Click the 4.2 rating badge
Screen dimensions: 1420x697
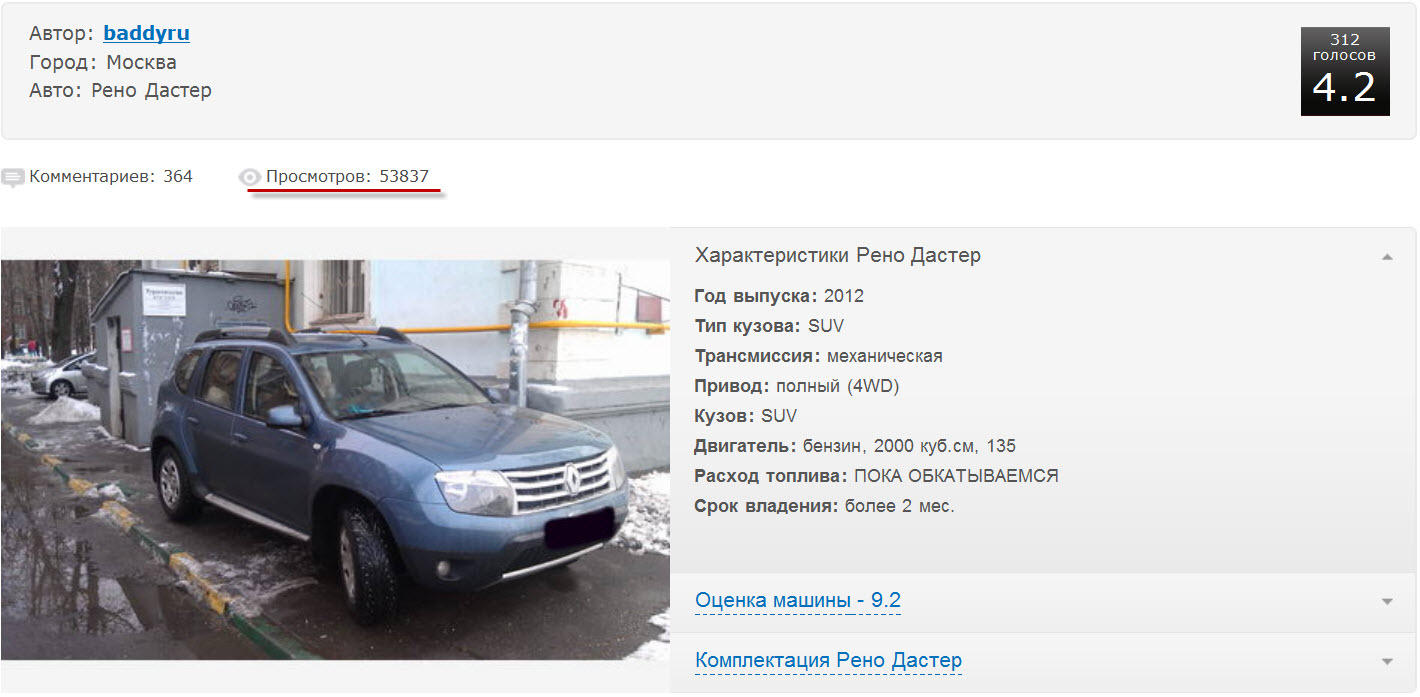[1345, 71]
